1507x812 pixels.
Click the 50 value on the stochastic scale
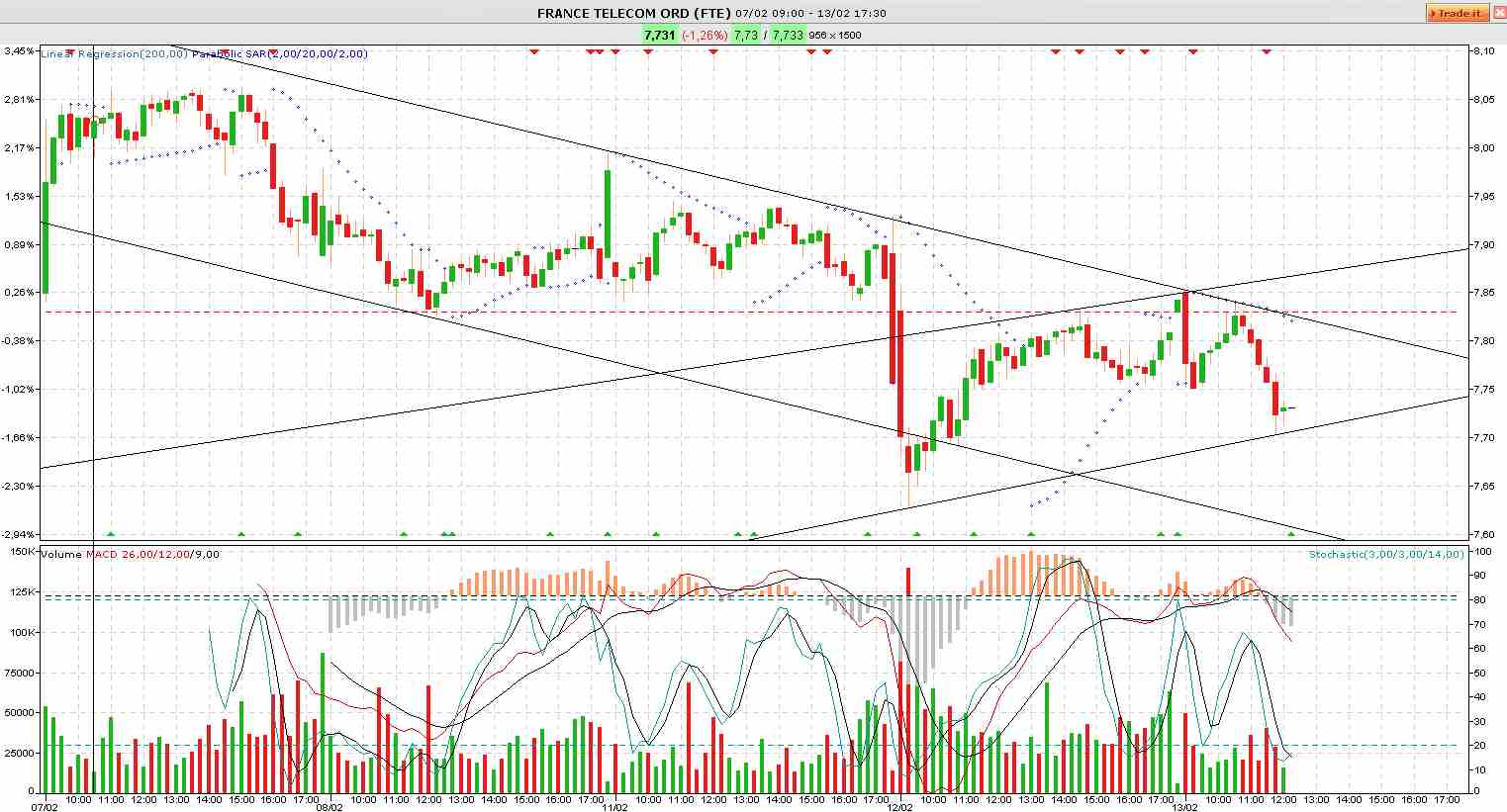coord(1478,673)
